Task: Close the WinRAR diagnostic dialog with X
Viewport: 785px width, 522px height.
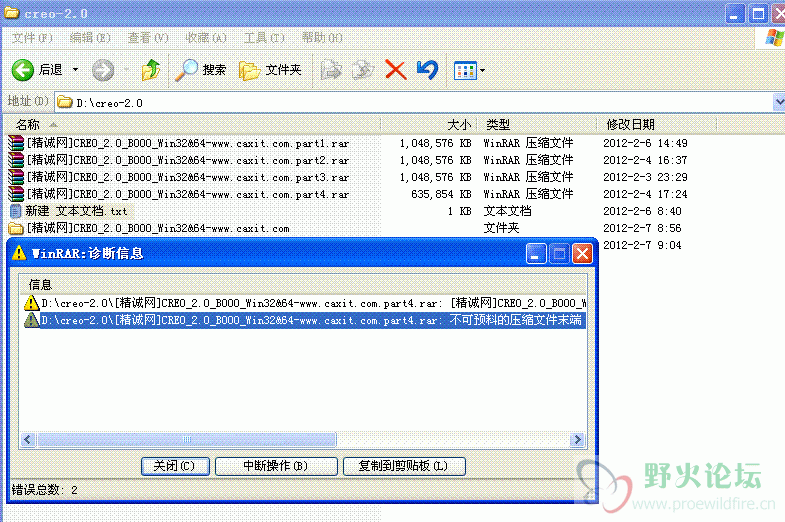Action: (x=582, y=253)
